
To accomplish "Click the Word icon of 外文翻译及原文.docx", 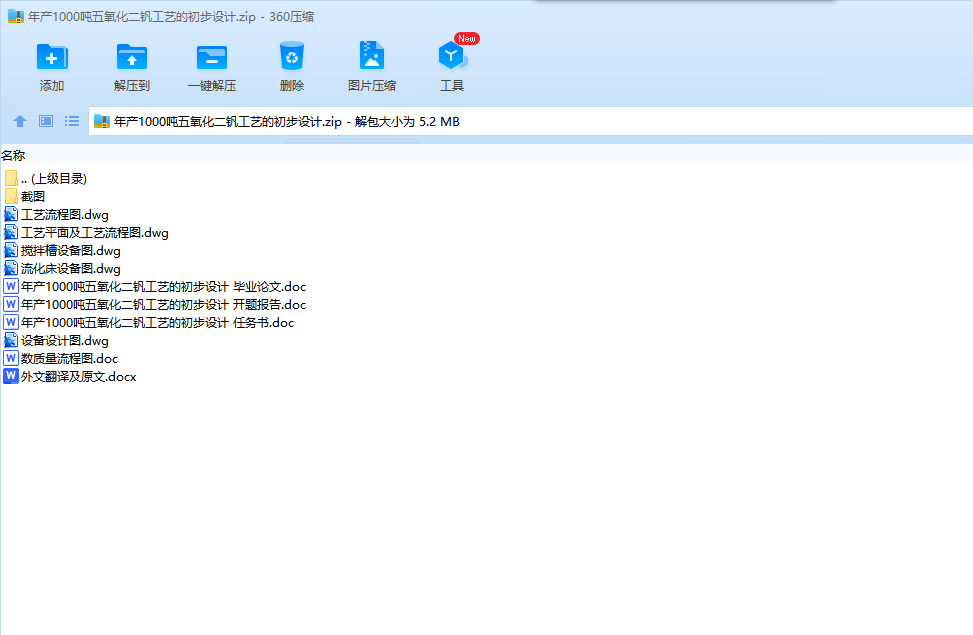I will [x=11, y=376].
